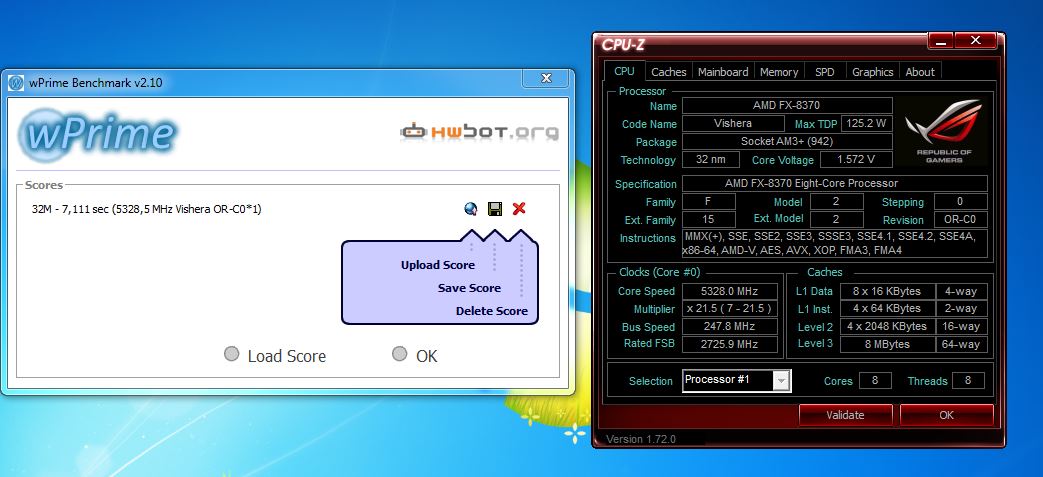1043x477 pixels.
Task: Click the floppy disk save icon in wPrime
Action: click(x=495, y=209)
